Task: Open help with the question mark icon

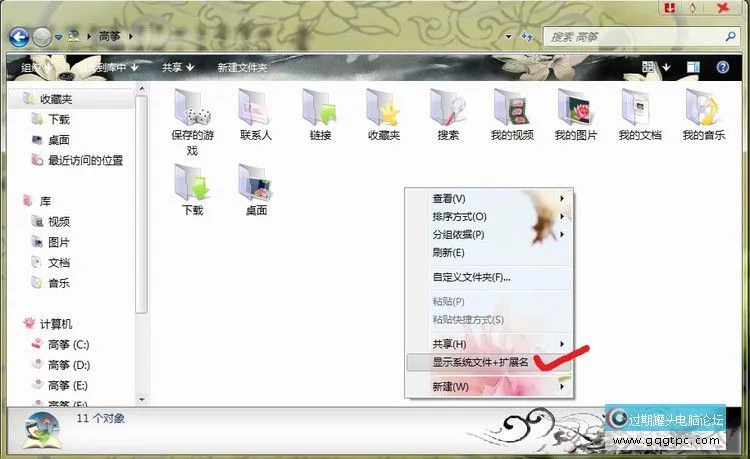Action: tap(723, 67)
